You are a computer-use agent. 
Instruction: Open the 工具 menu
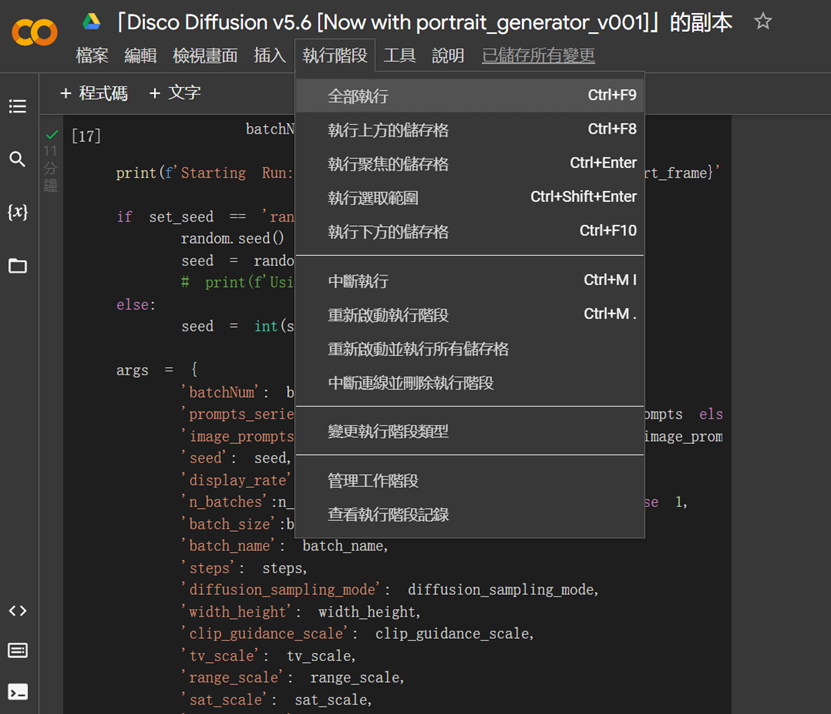(400, 55)
